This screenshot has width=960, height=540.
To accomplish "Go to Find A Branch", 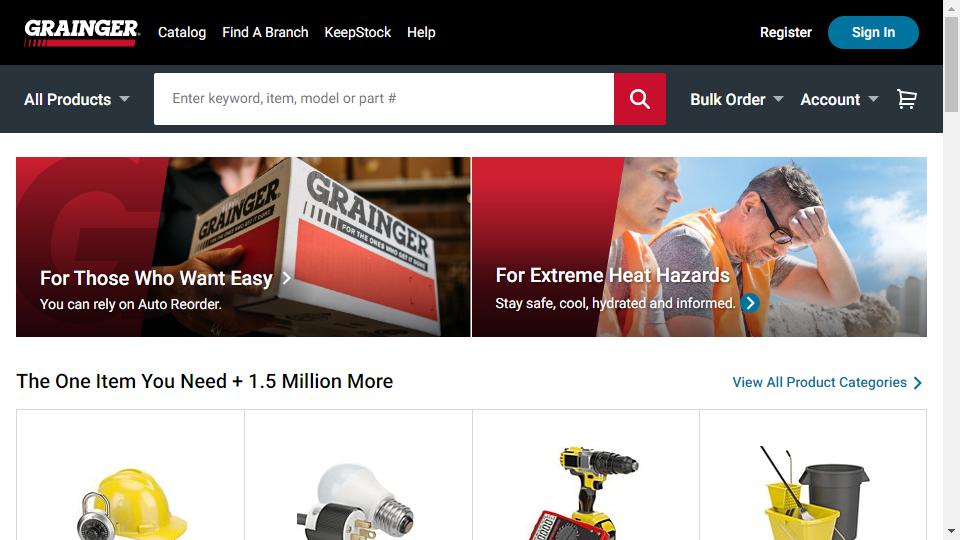I will tap(265, 32).
